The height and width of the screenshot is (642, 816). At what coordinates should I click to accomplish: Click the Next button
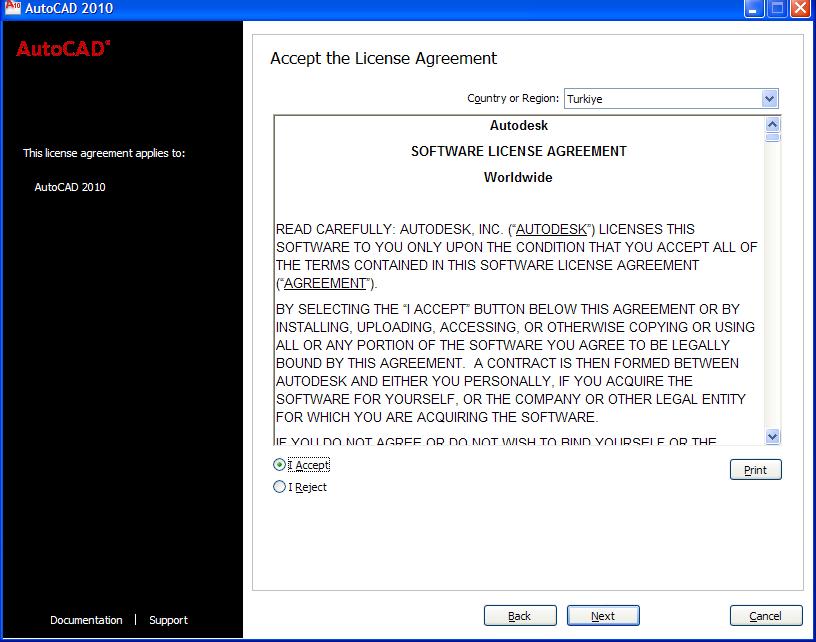(x=603, y=616)
